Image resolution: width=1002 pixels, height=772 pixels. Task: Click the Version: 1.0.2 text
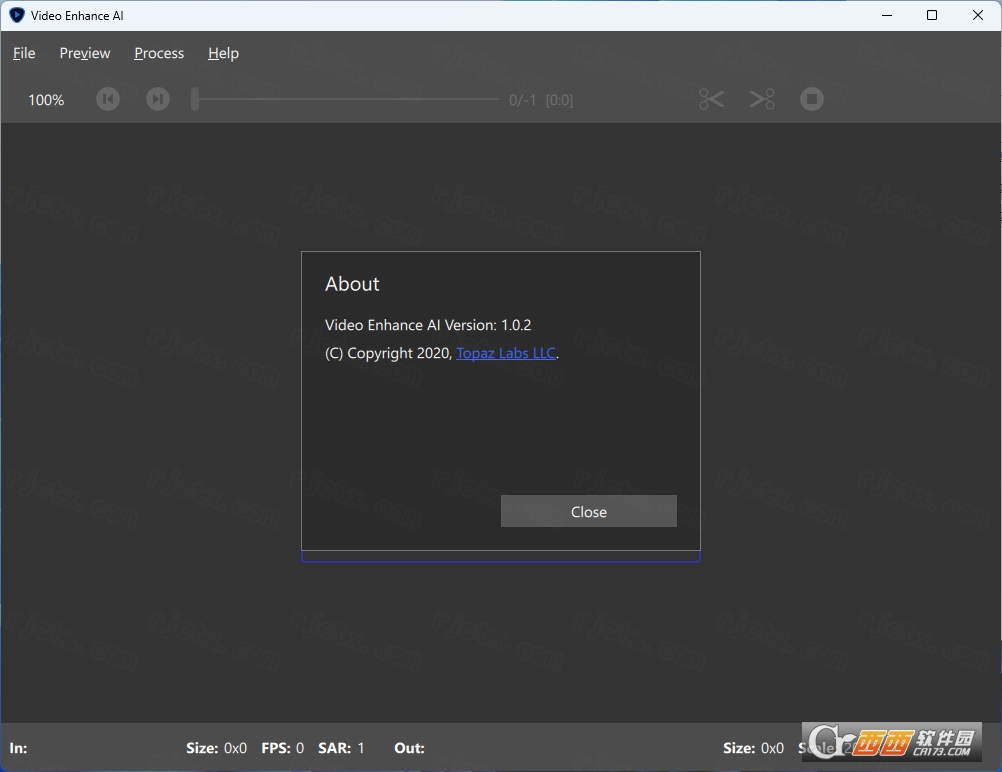click(488, 325)
